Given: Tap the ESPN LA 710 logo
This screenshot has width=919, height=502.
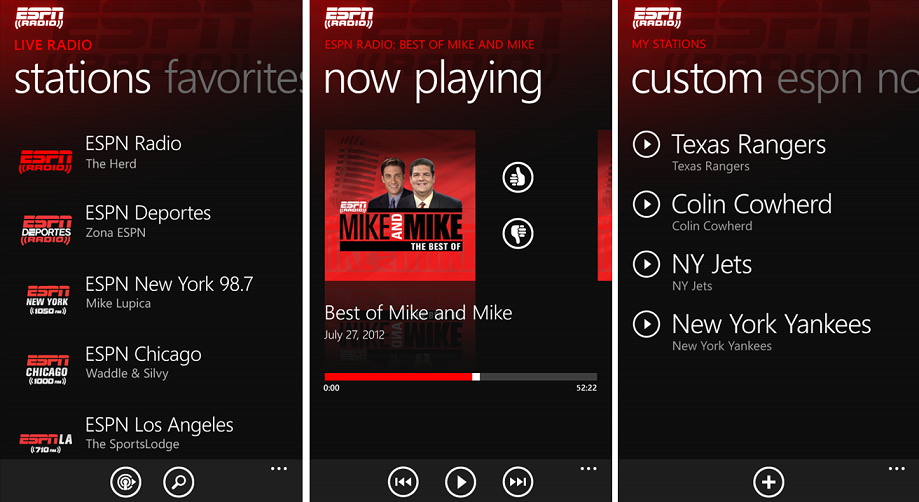Looking at the screenshot, I should pyautogui.click(x=46, y=443).
